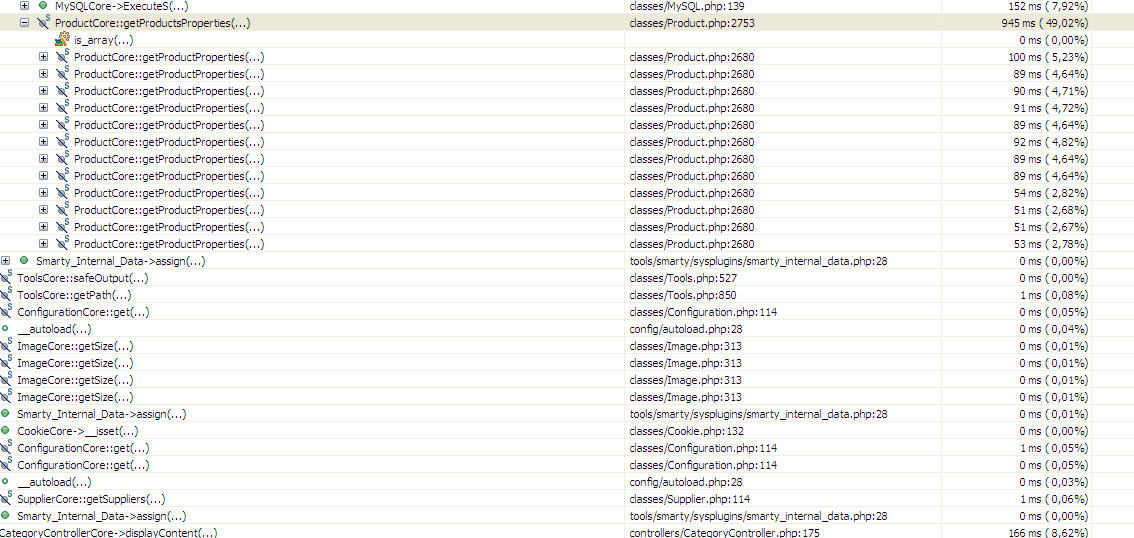Viewport: 1134px width, 538px height.
Task: Click the static icon on the 92 ms row
Action: [62, 141]
